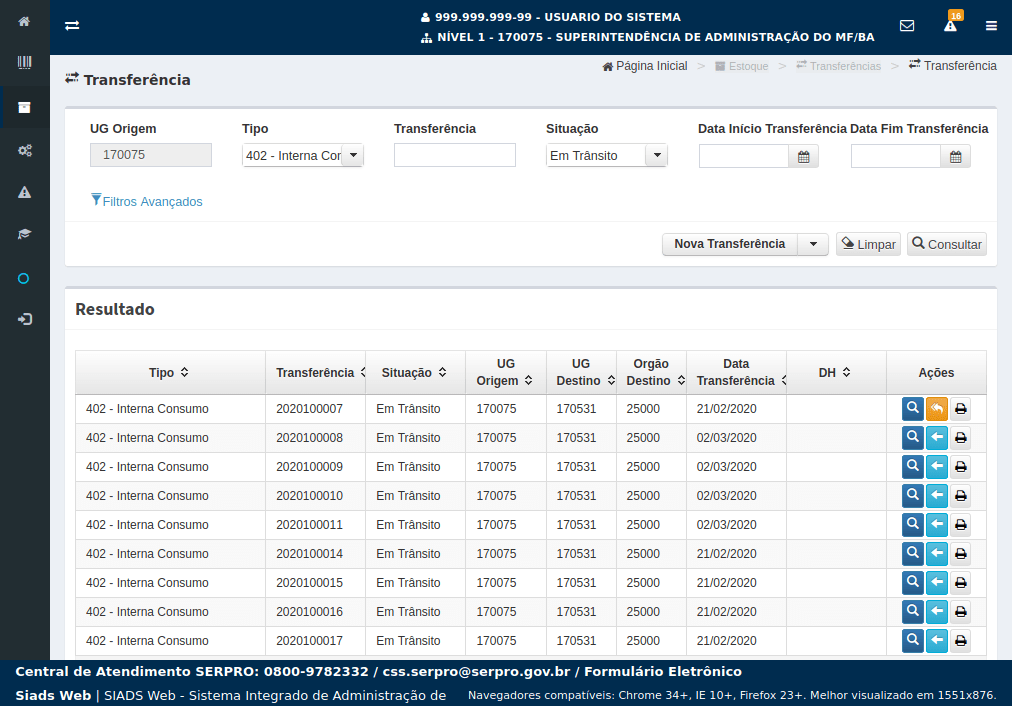
Task: Click the Transferência number input field
Action: 455,156
